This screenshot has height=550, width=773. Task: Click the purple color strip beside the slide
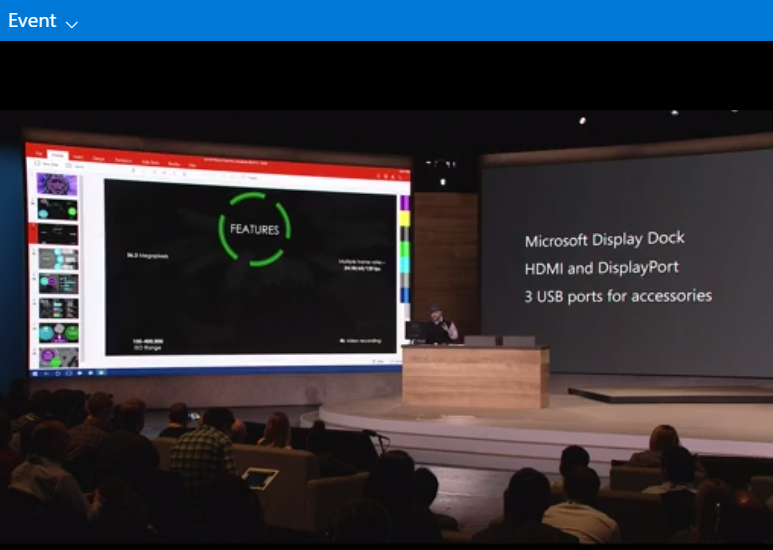[405, 203]
